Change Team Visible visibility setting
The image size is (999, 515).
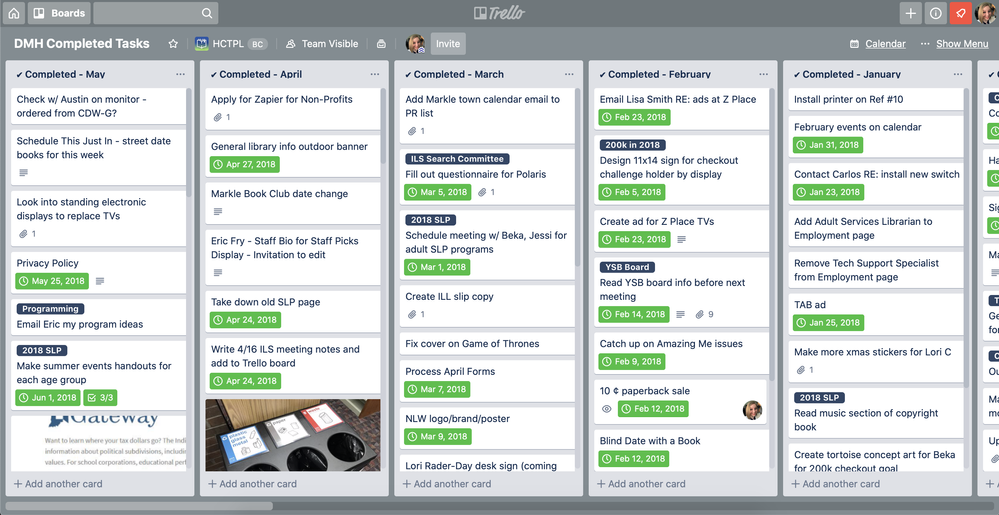click(x=322, y=43)
